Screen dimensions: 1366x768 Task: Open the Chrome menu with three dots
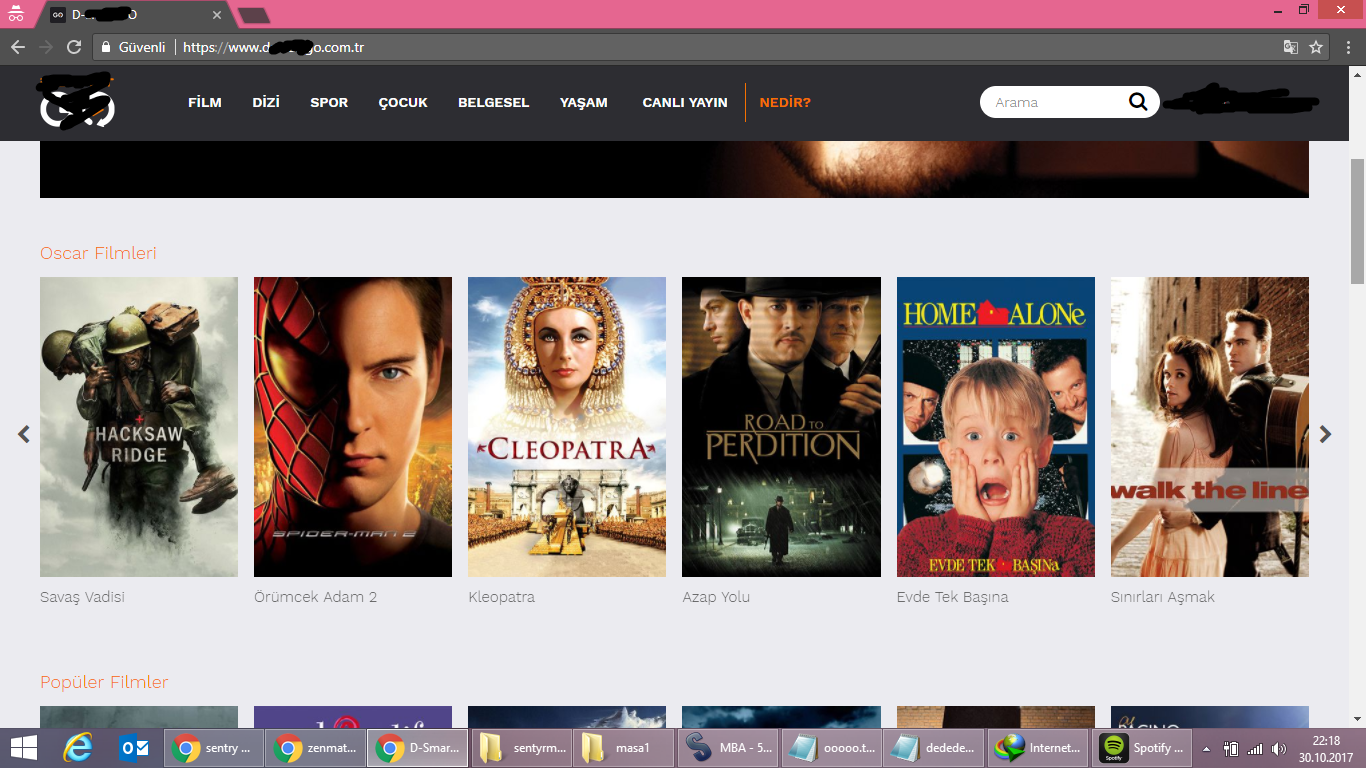[x=1346, y=47]
